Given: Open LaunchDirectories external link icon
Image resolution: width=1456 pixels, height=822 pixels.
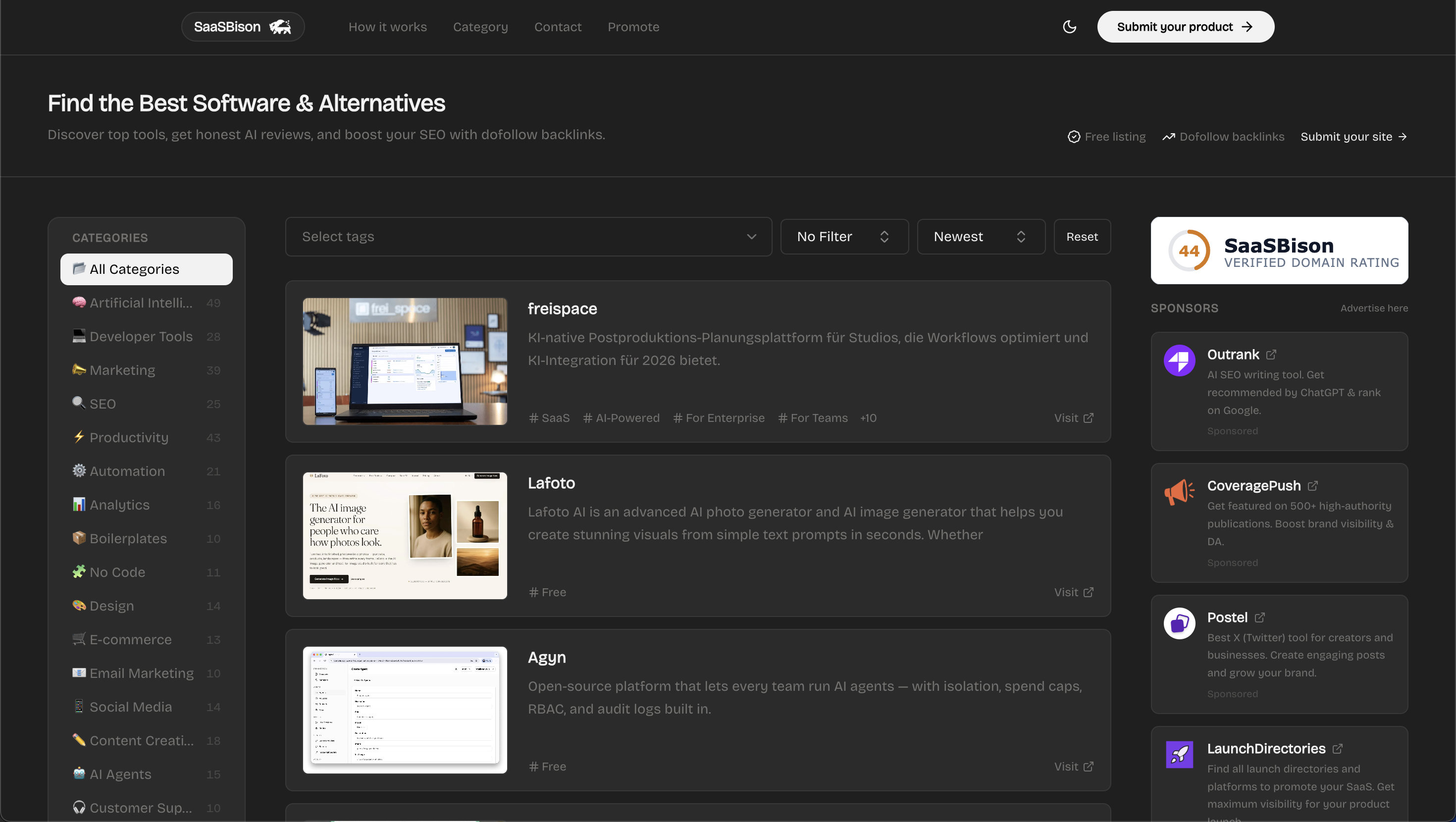Looking at the screenshot, I should (x=1338, y=749).
